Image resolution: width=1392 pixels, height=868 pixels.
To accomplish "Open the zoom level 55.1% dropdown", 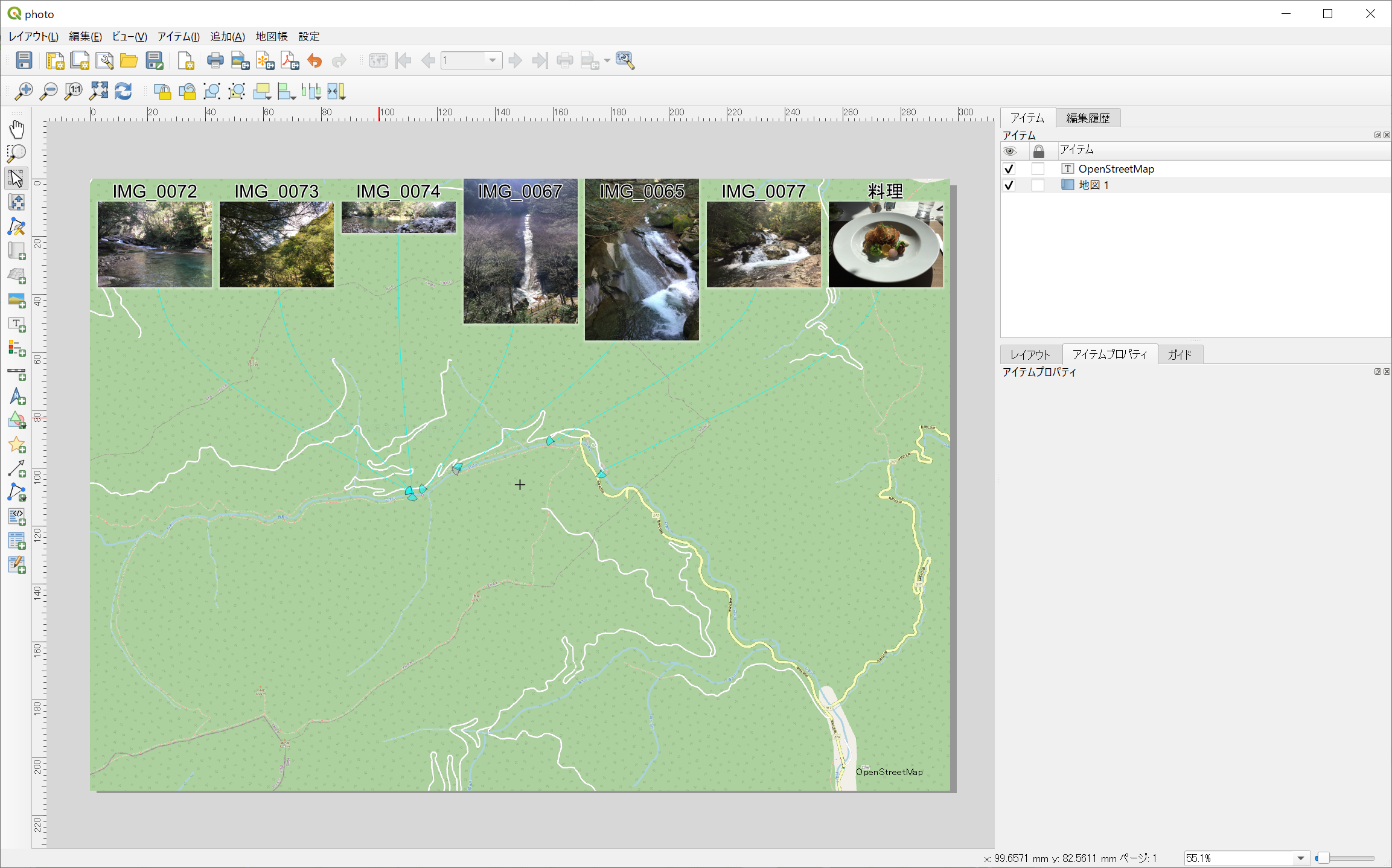I will coord(1300,858).
